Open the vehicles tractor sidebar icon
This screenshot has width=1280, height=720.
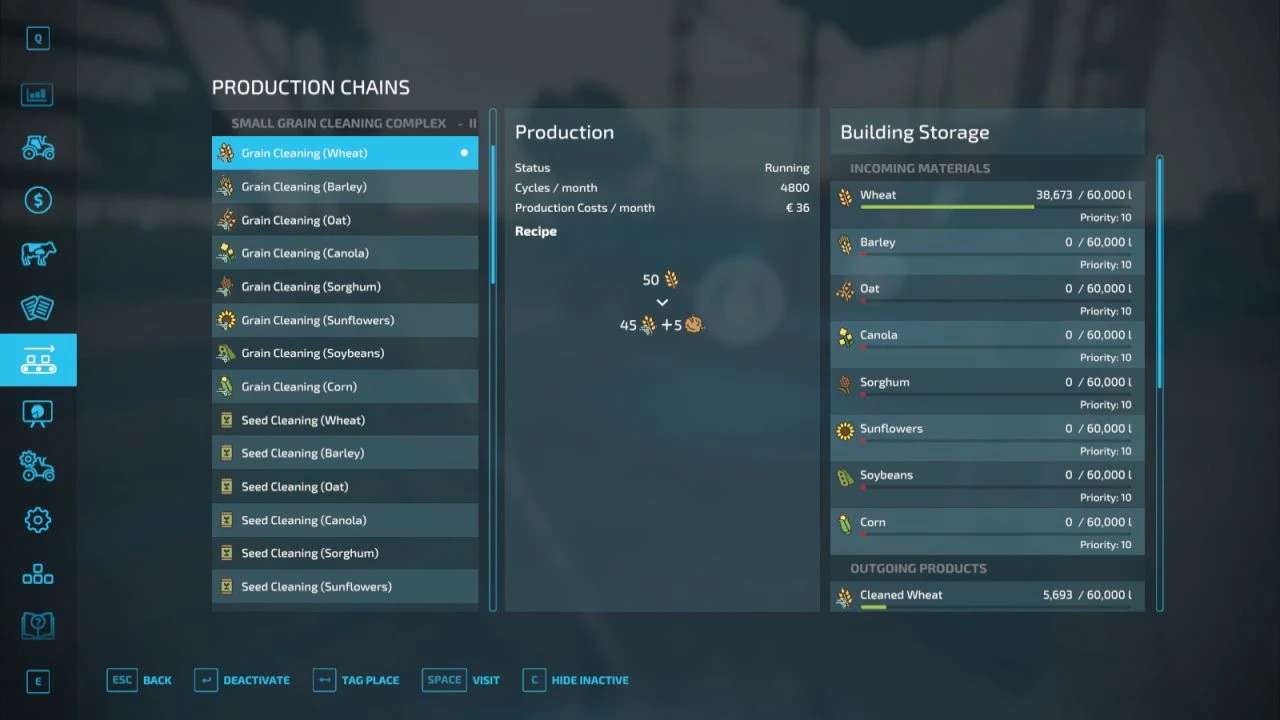tap(38, 148)
